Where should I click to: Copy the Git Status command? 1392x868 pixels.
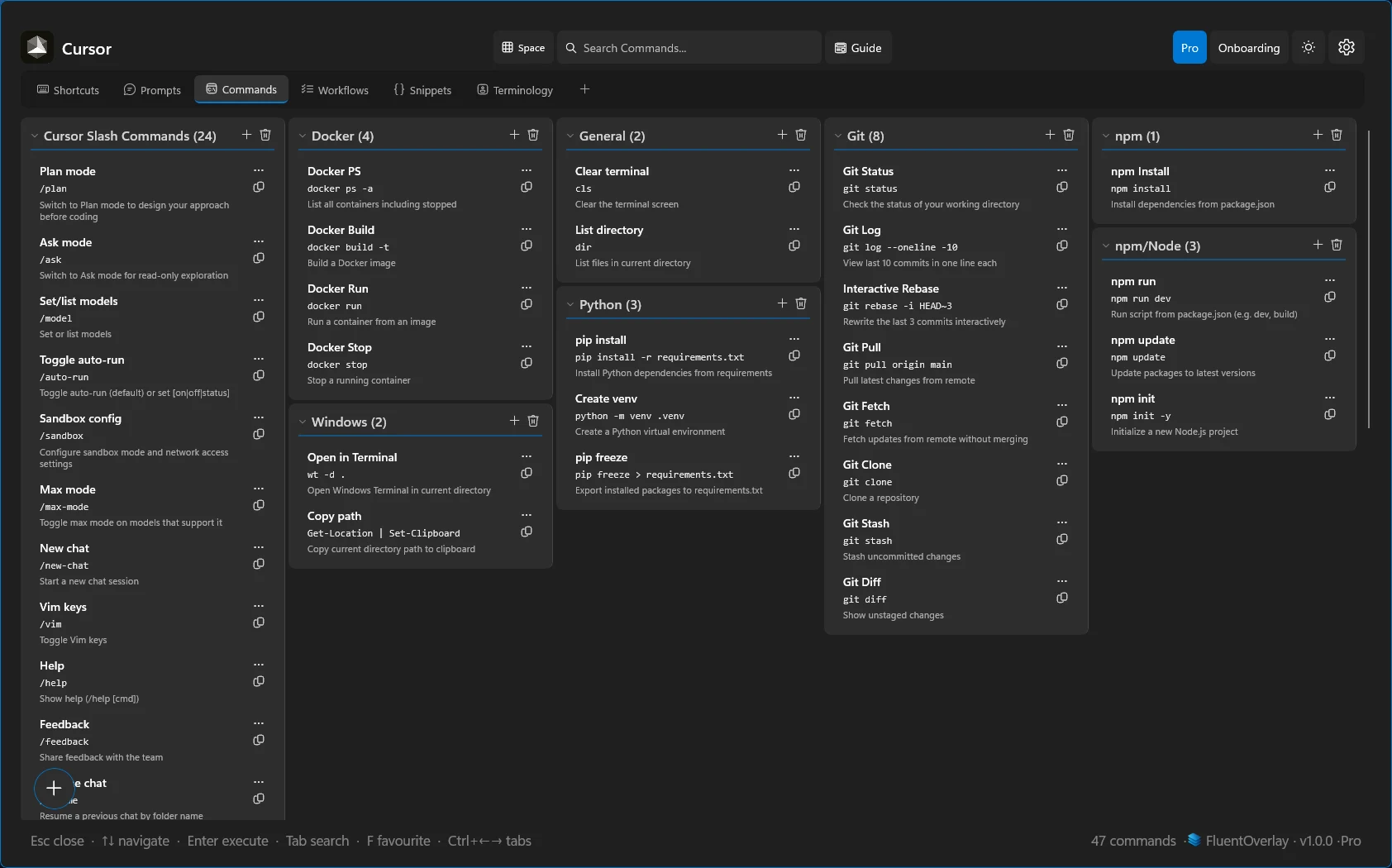pyautogui.click(x=1061, y=187)
